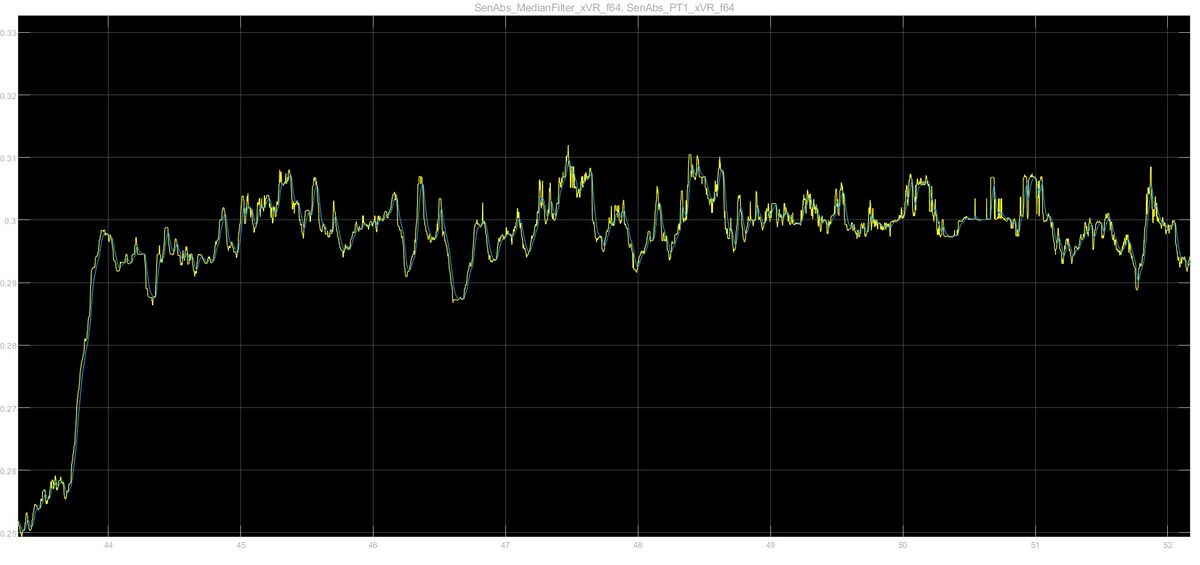Click the signal dip just after x=46.6

[x=456, y=299]
